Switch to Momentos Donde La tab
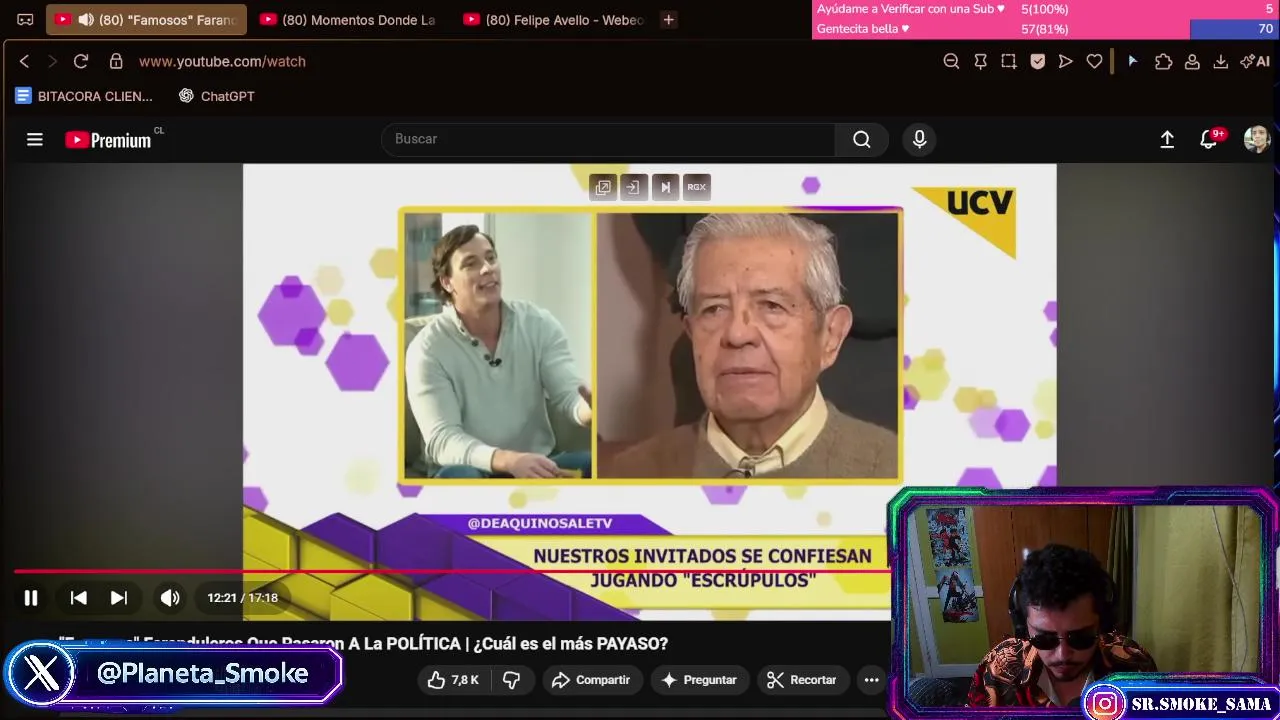This screenshot has width=1280, height=720. 347,19
